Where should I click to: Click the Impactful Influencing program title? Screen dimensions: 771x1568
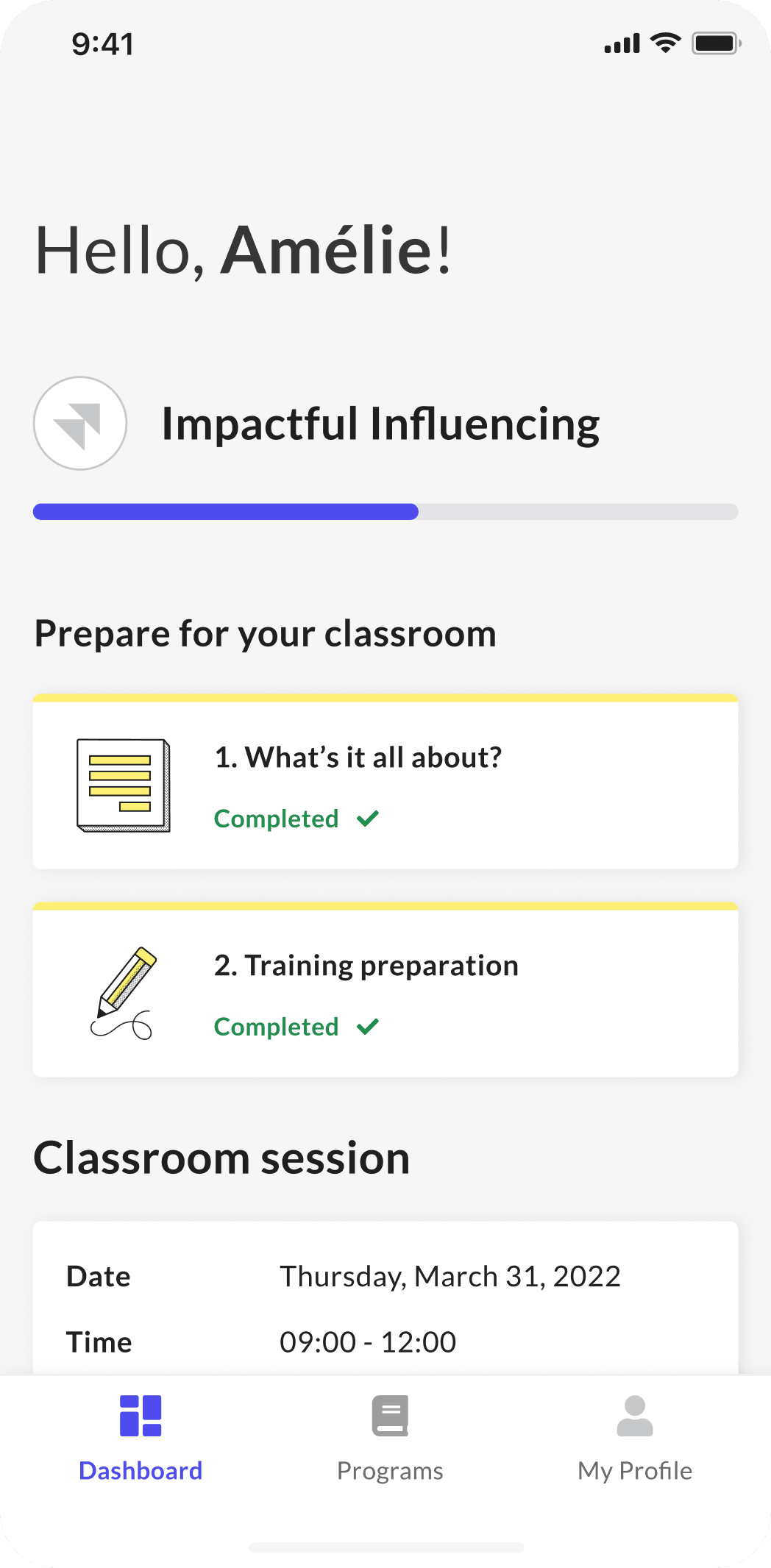(x=380, y=424)
